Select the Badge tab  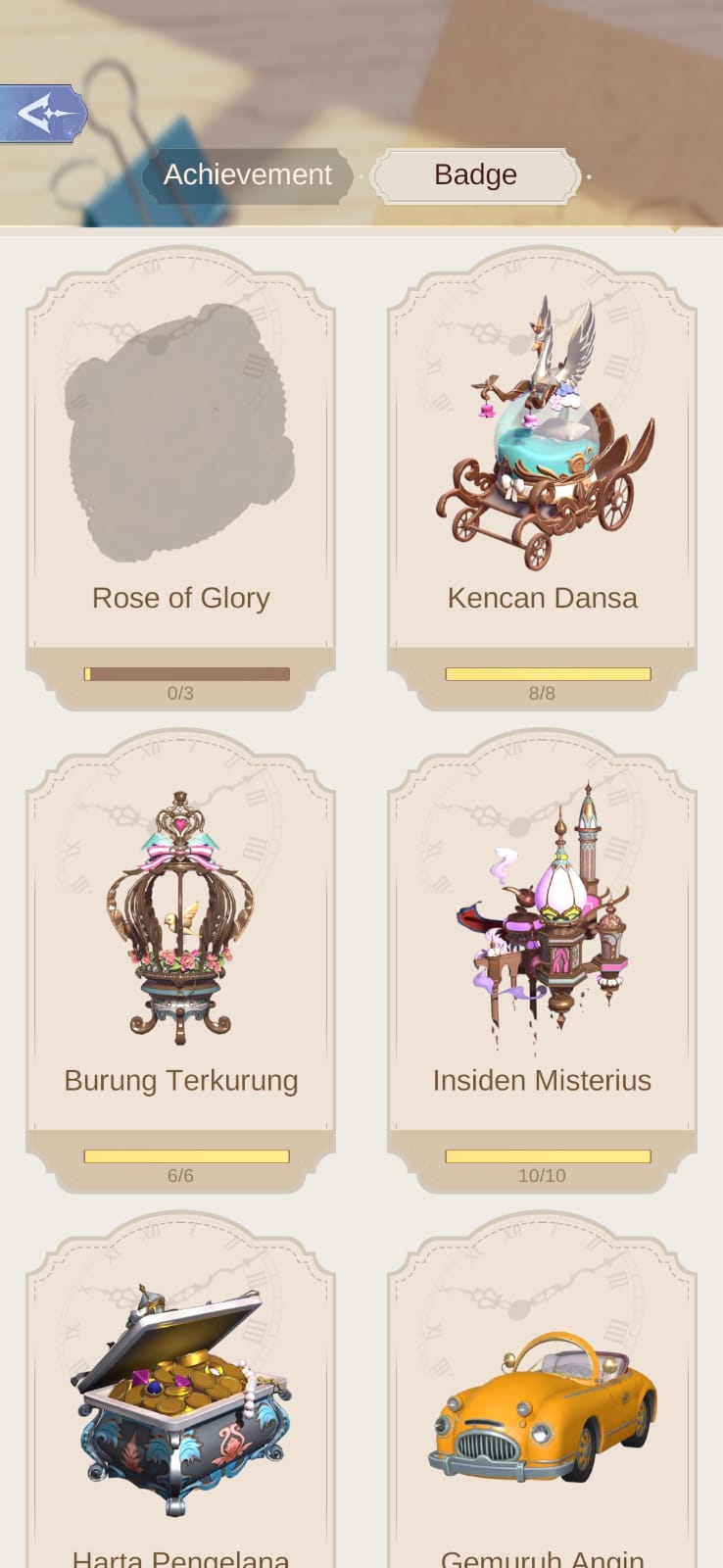[x=476, y=175]
